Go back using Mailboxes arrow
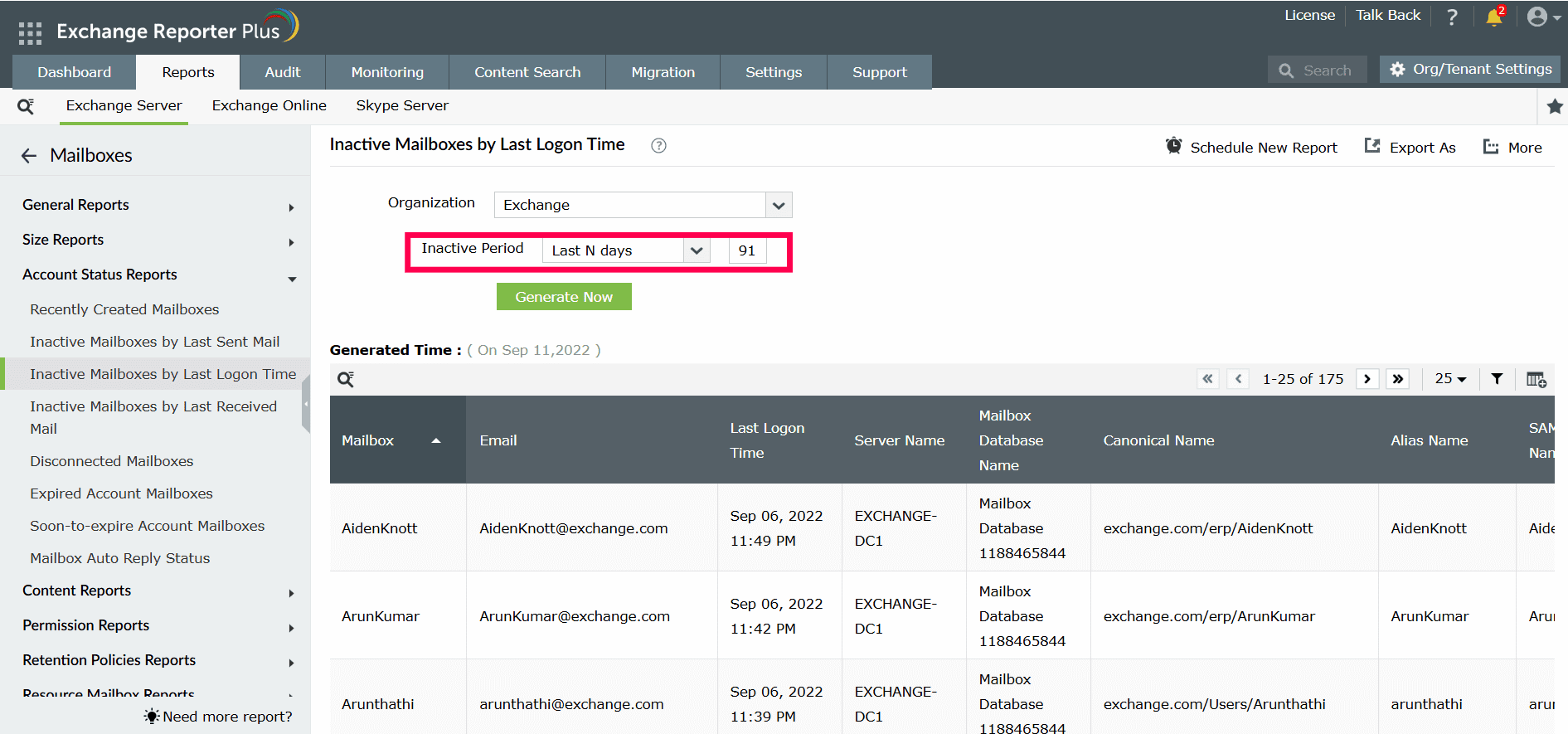Viewport: 1568px width, 734px height. [x=29, y=156]
